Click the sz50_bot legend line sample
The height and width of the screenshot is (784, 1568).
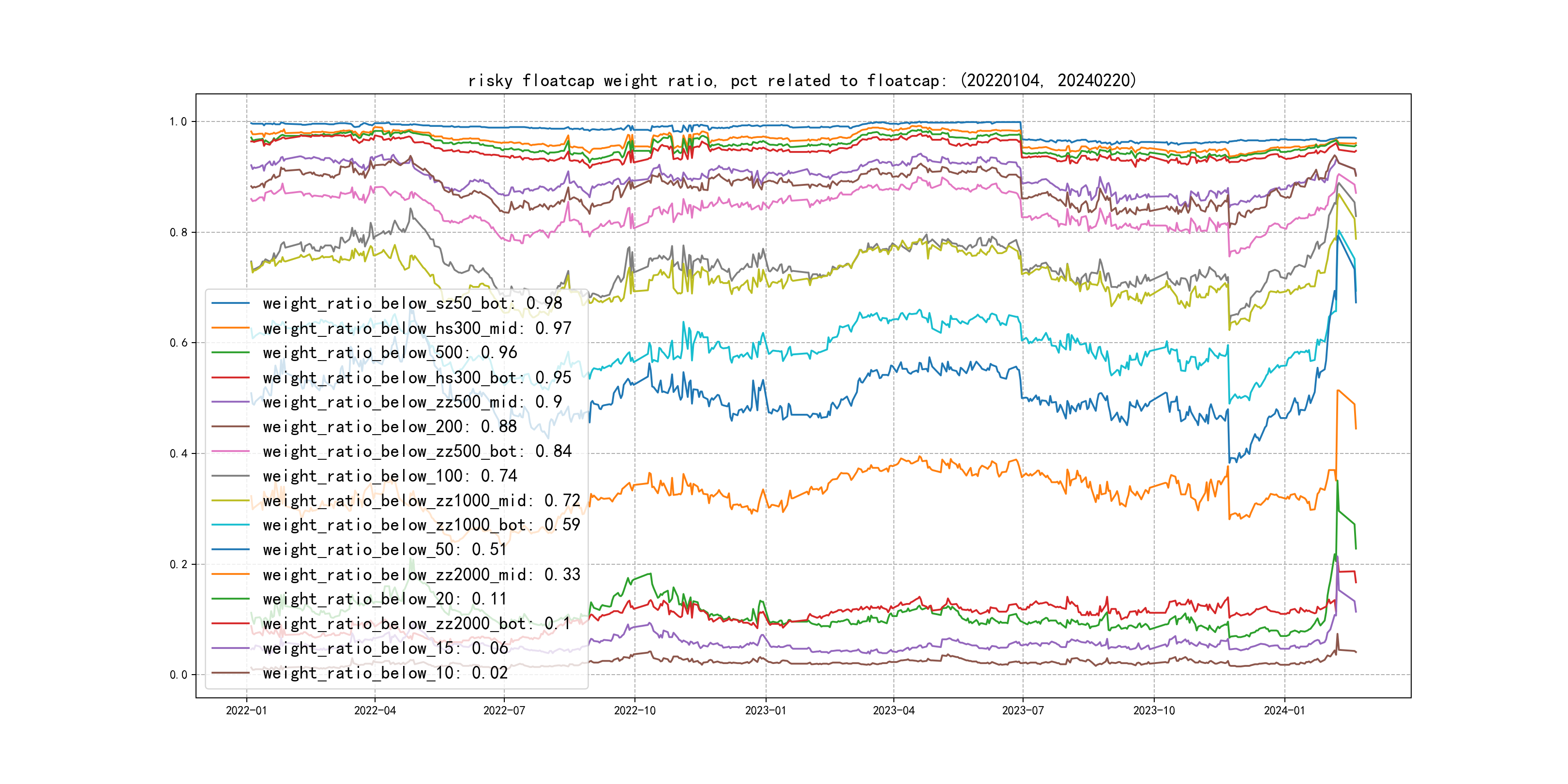click(230, 303)
